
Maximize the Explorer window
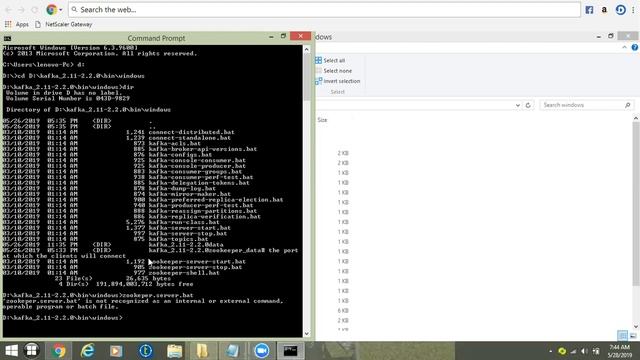pos(611,36)
